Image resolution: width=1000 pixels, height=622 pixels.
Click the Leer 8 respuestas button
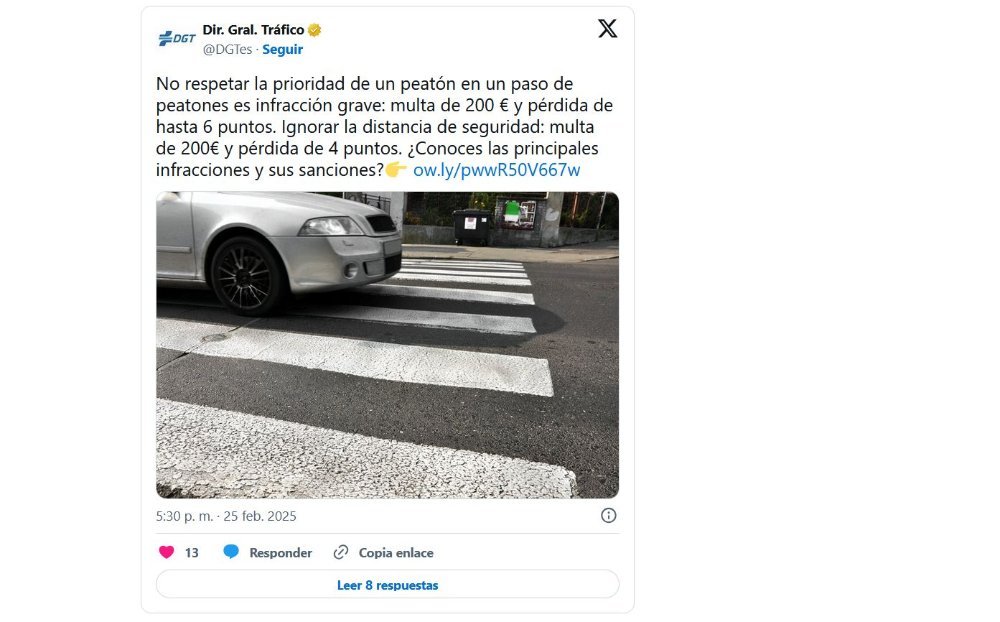pos(387,584)
